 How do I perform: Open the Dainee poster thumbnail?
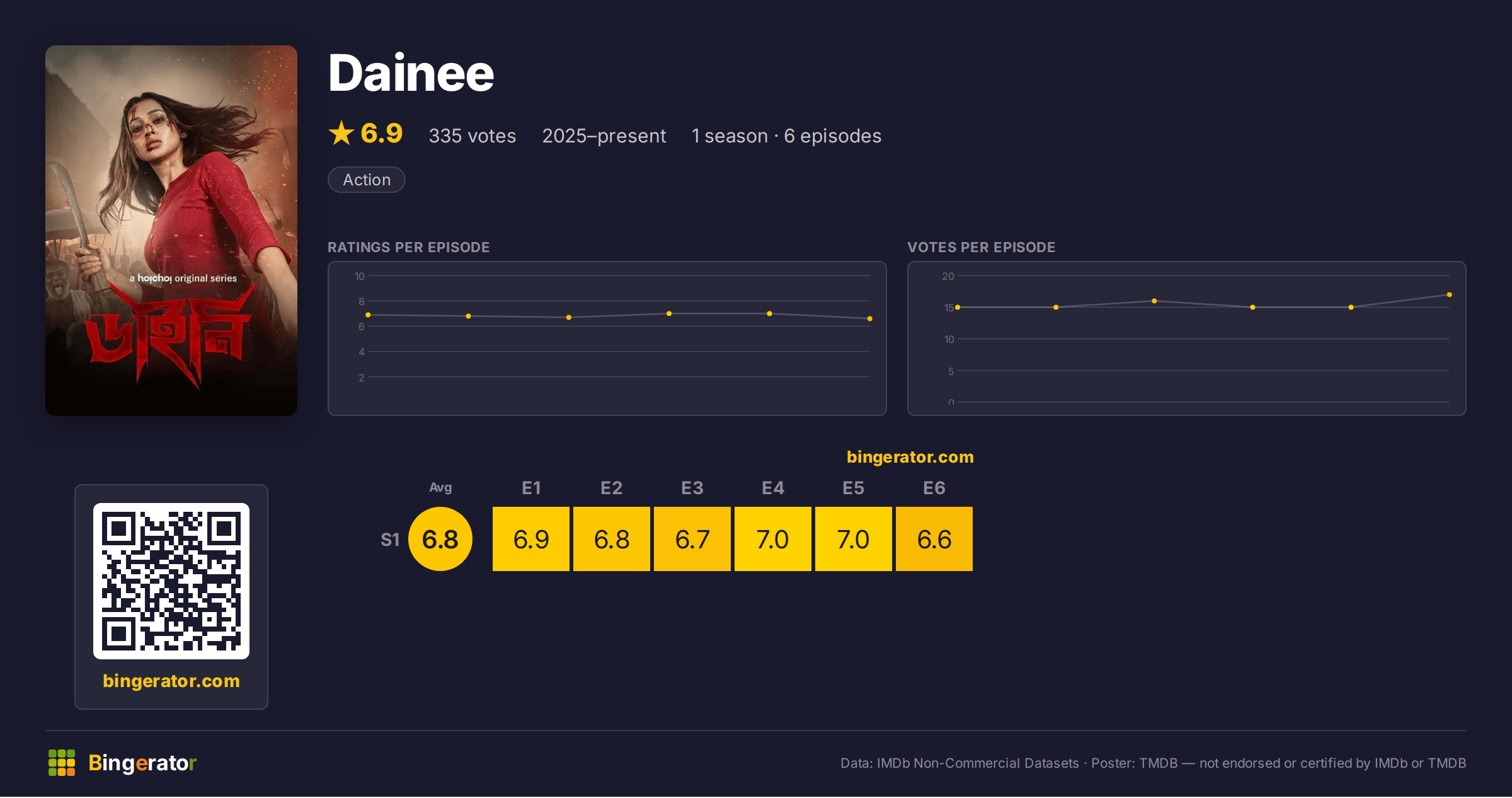[171, 230]
